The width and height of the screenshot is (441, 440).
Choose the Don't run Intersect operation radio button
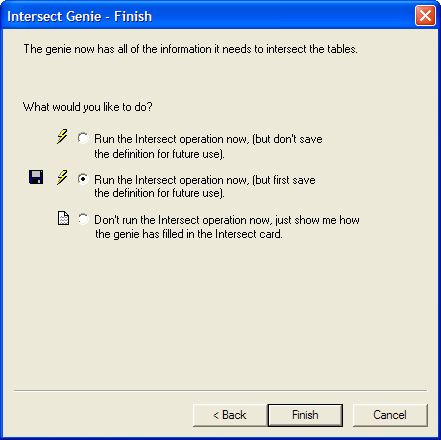click(83, 219)
